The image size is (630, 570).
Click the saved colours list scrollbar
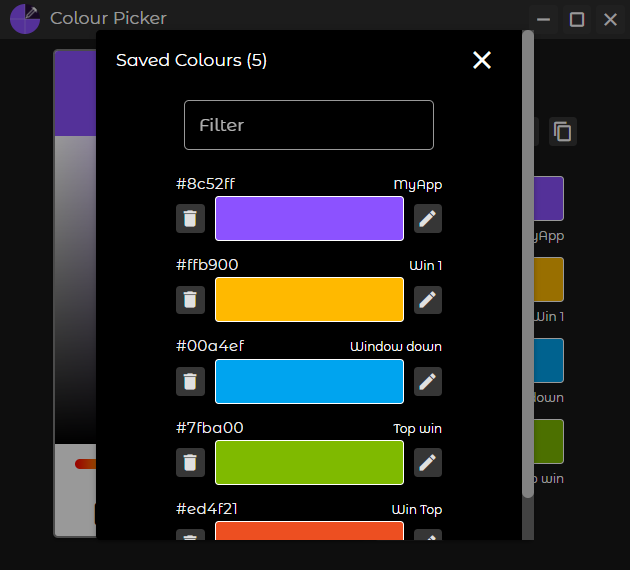click(527, 260)
